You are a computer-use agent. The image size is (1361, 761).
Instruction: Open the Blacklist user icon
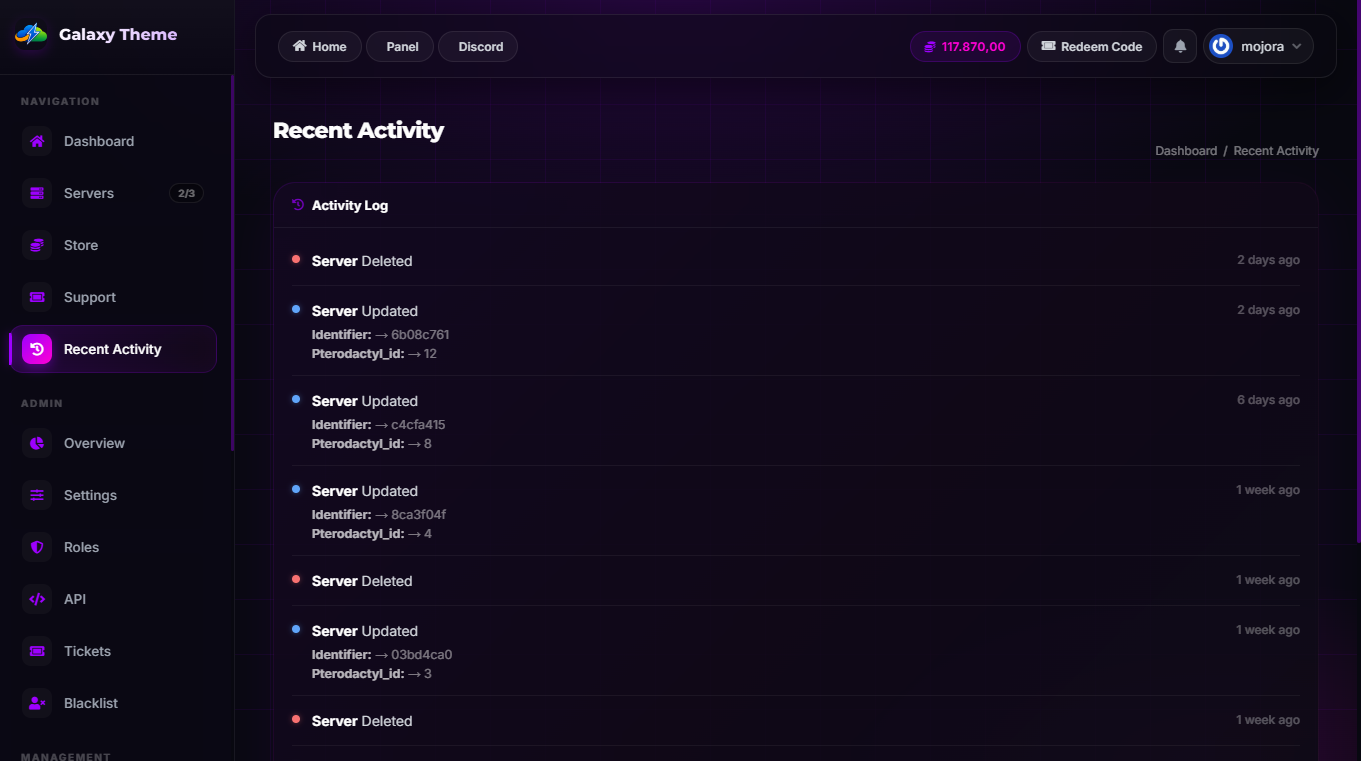pos(37,703)
